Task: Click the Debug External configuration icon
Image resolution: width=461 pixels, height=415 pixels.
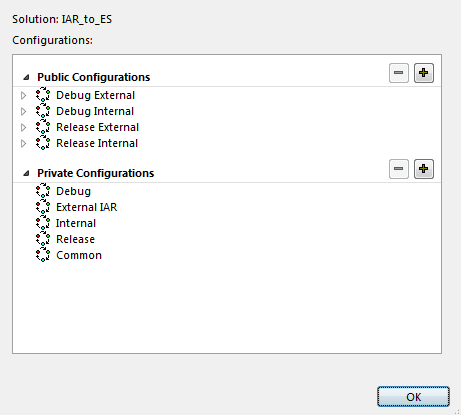Action: pyautogui.click(x=43, y=95)
